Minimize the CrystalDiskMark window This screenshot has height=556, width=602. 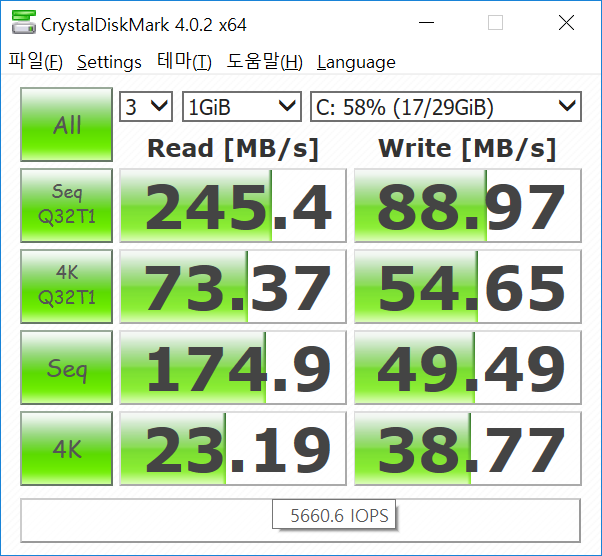click(426, 23)
